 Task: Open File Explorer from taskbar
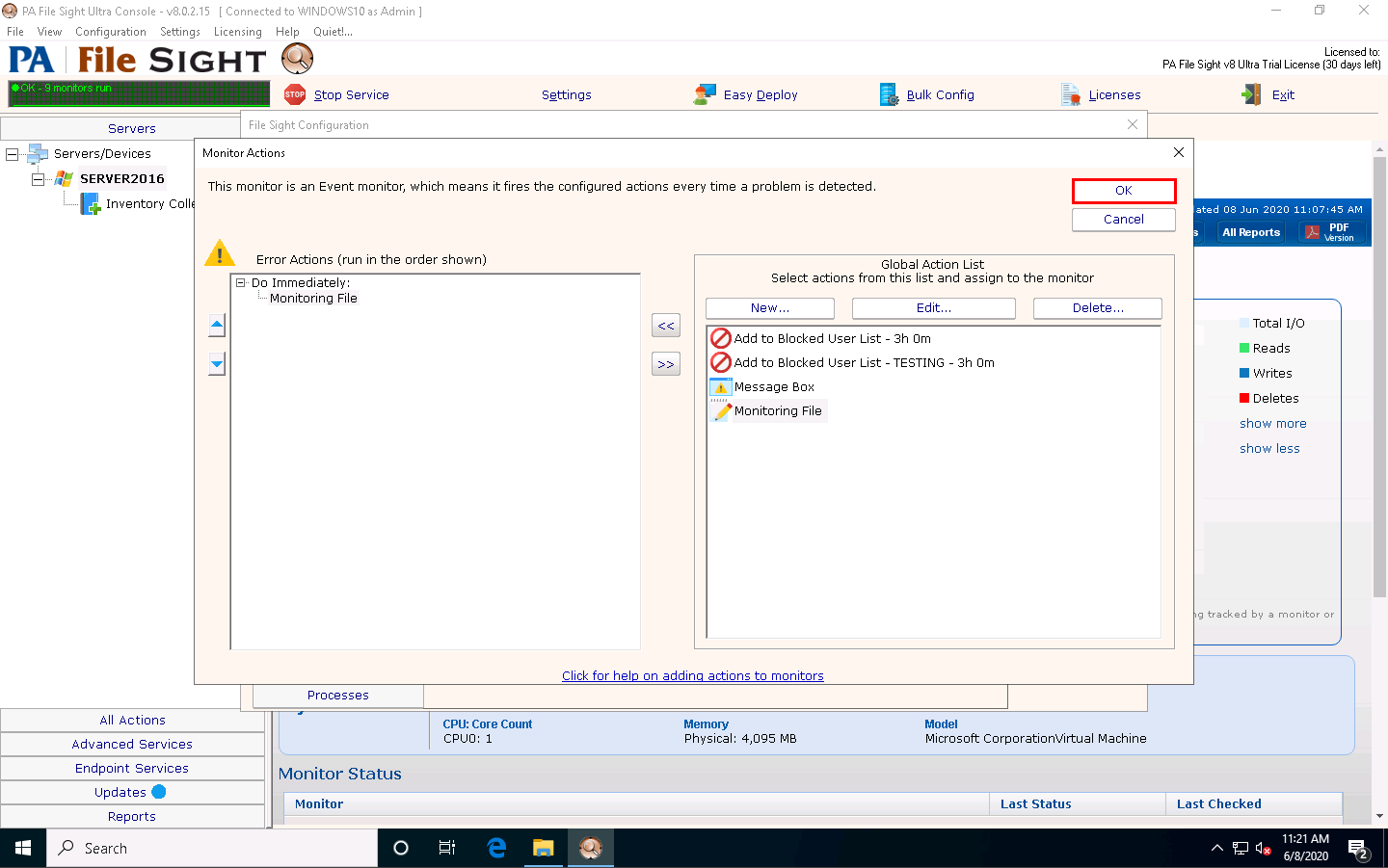pyautogui.click(x=544, y=848)
